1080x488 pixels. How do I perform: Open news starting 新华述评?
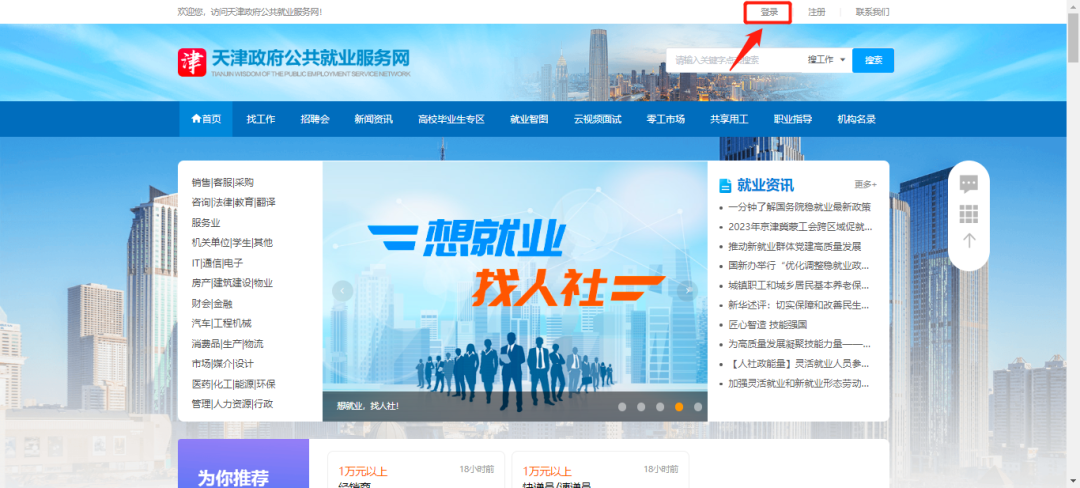(799, 305)
